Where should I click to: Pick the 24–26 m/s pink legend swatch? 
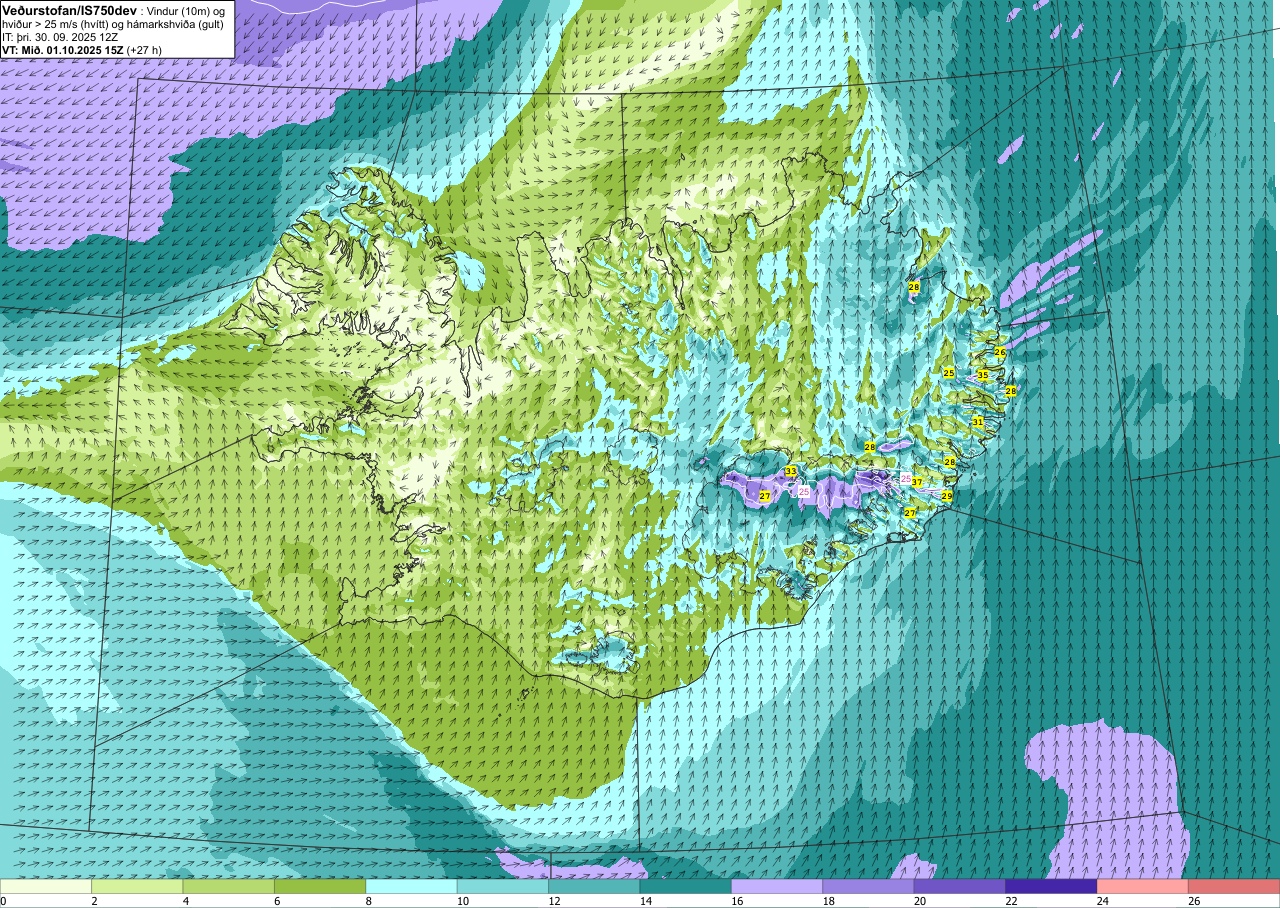tap(1143, 886)
